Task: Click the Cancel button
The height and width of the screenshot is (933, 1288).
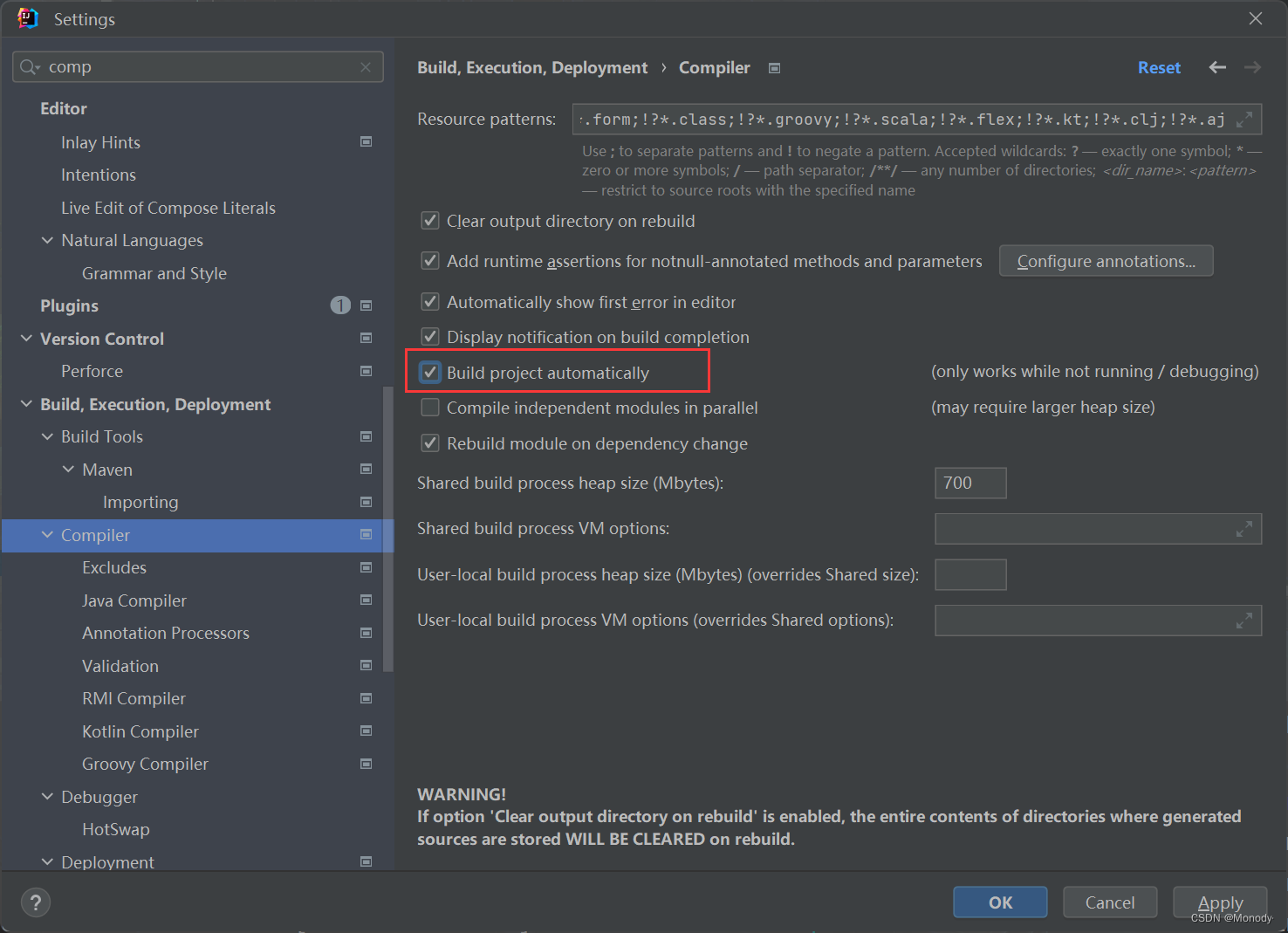Action: click(1110, 902)
